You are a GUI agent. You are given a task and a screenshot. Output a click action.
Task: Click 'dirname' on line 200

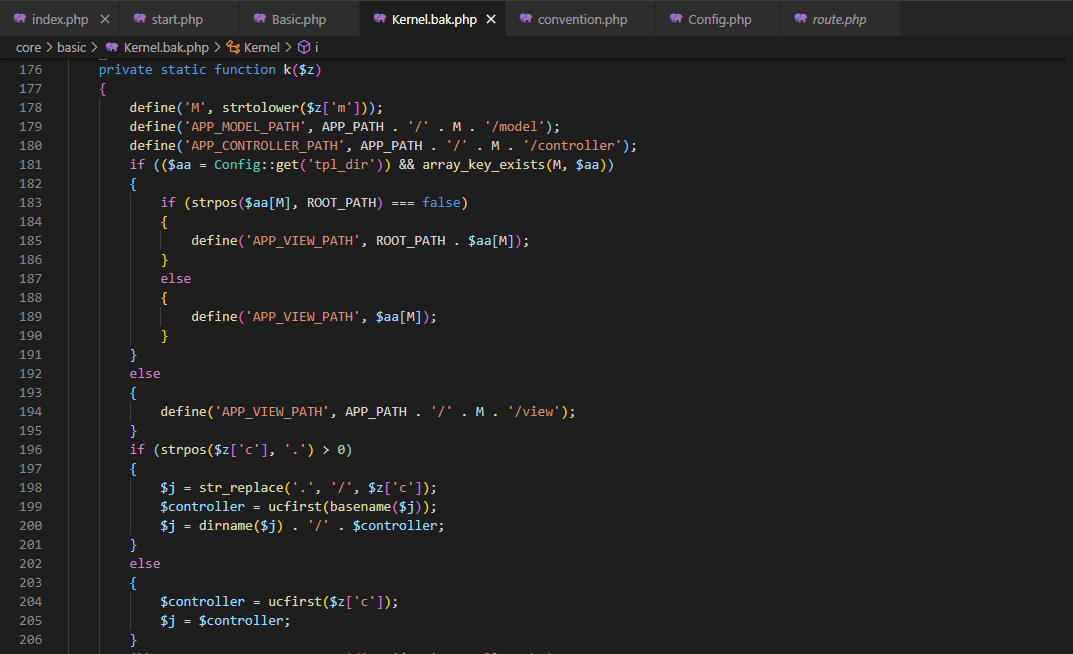coord(226,526)
